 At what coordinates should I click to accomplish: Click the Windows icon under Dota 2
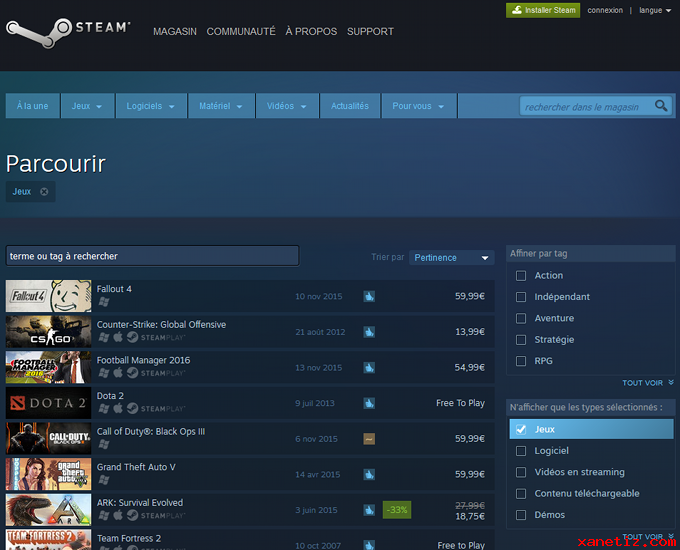tap(104, 408)
